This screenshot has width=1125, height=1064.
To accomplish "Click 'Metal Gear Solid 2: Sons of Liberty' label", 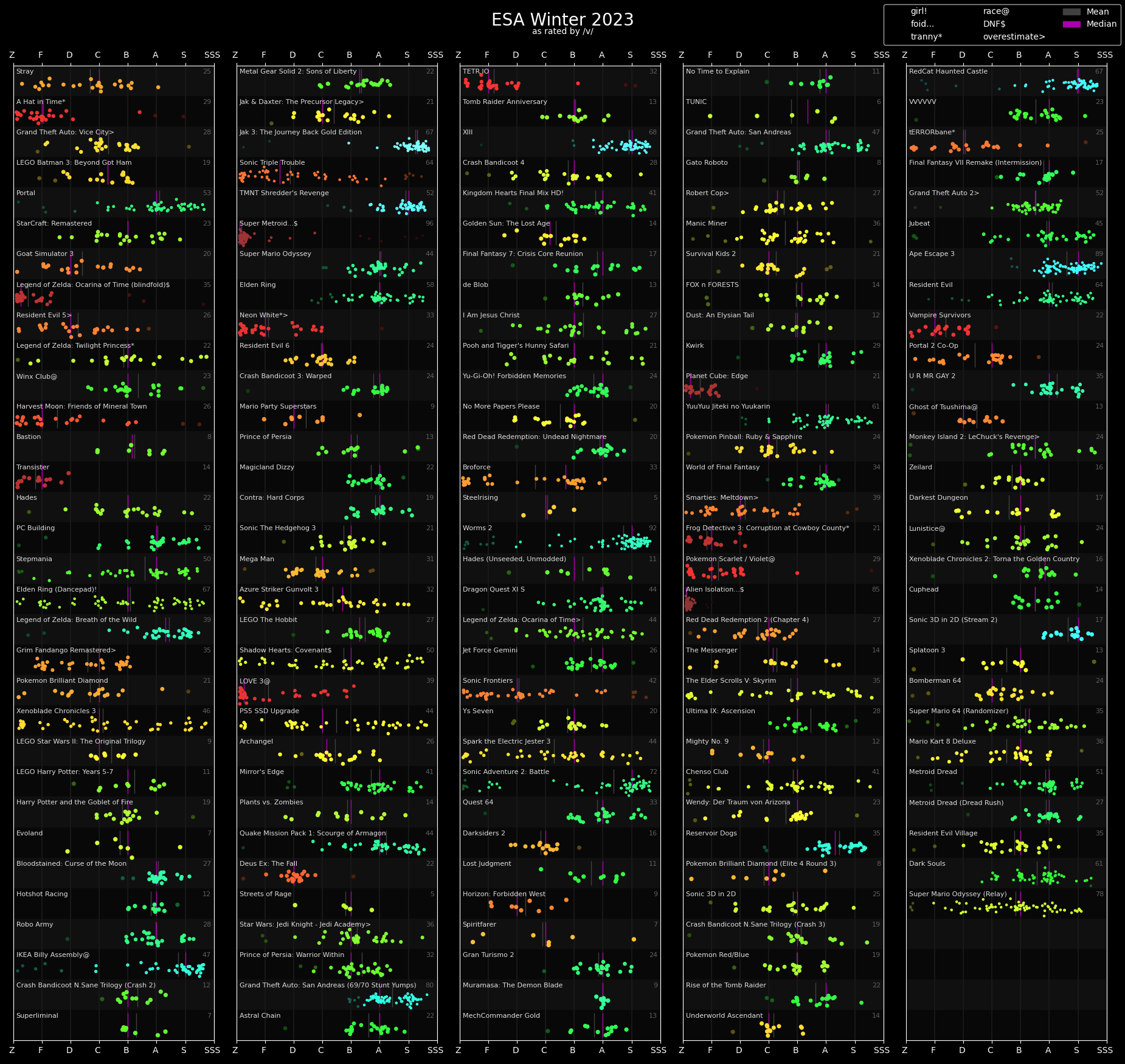I will [298, 72].
